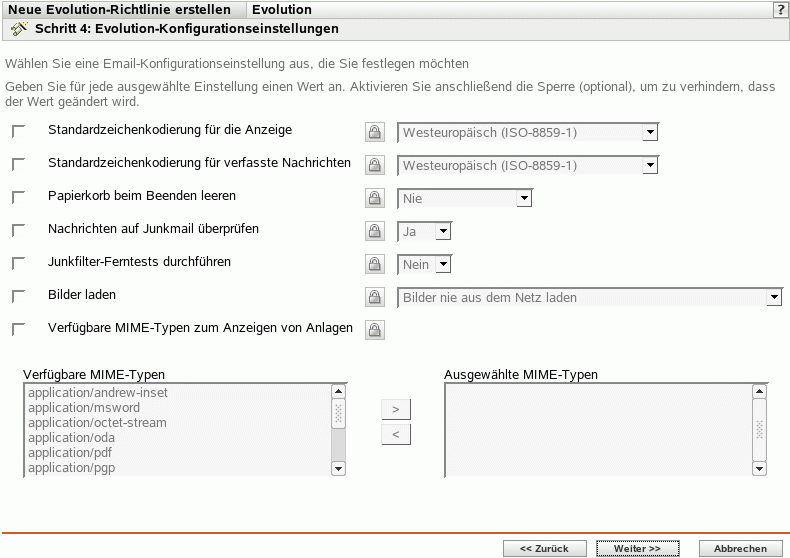Check Papierkorb beim Beenden leeren
Viewport: 790px width, 558px height.
(x=18, y=197)
